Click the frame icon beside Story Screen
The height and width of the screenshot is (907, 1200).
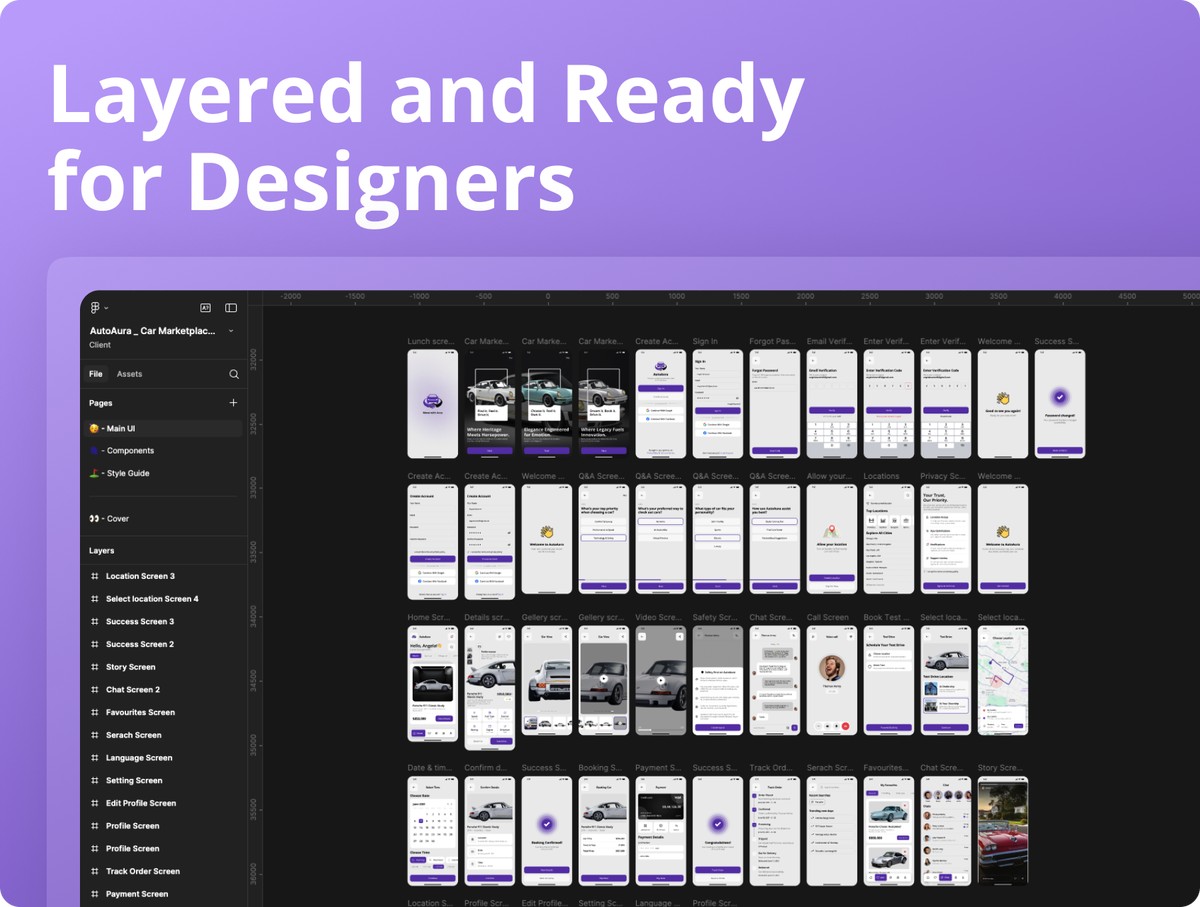95,667
